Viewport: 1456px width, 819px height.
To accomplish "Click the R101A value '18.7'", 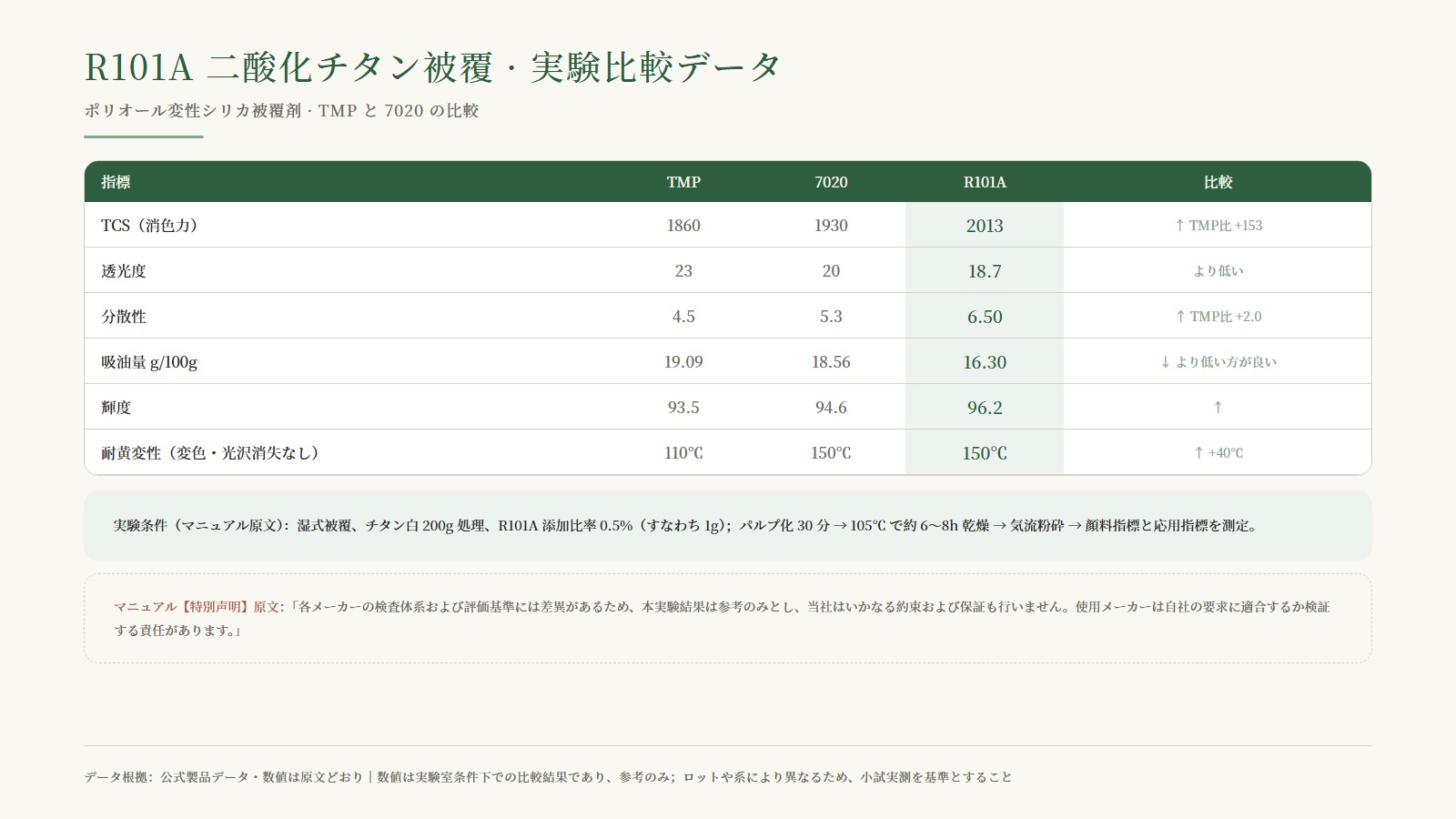I will click(985, 271).
